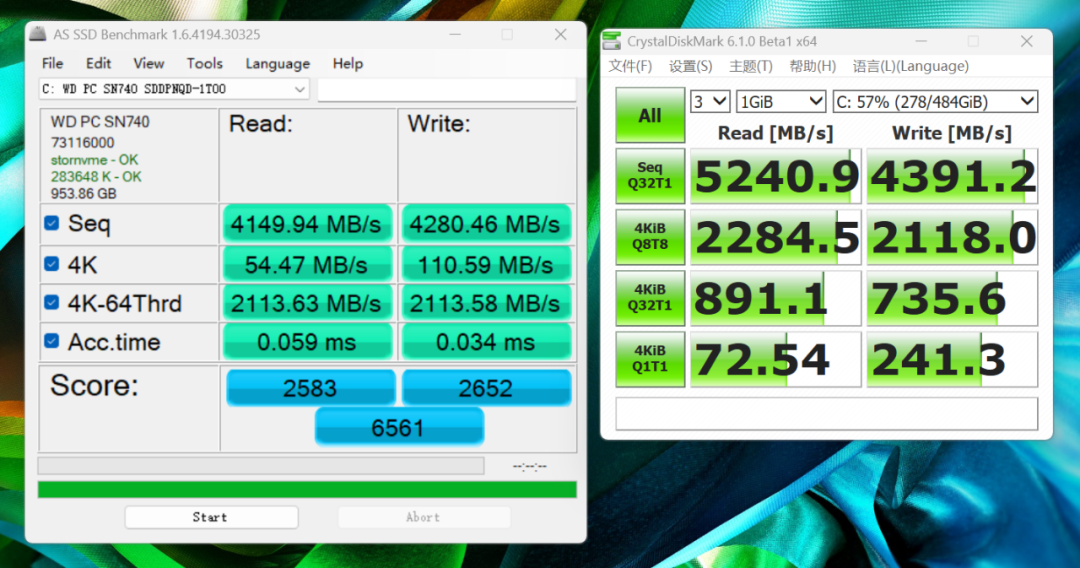Viewport: 1080px width, 568px height.
Task: Minimize the CrystalDiskMark window
Action: point(921,41)
